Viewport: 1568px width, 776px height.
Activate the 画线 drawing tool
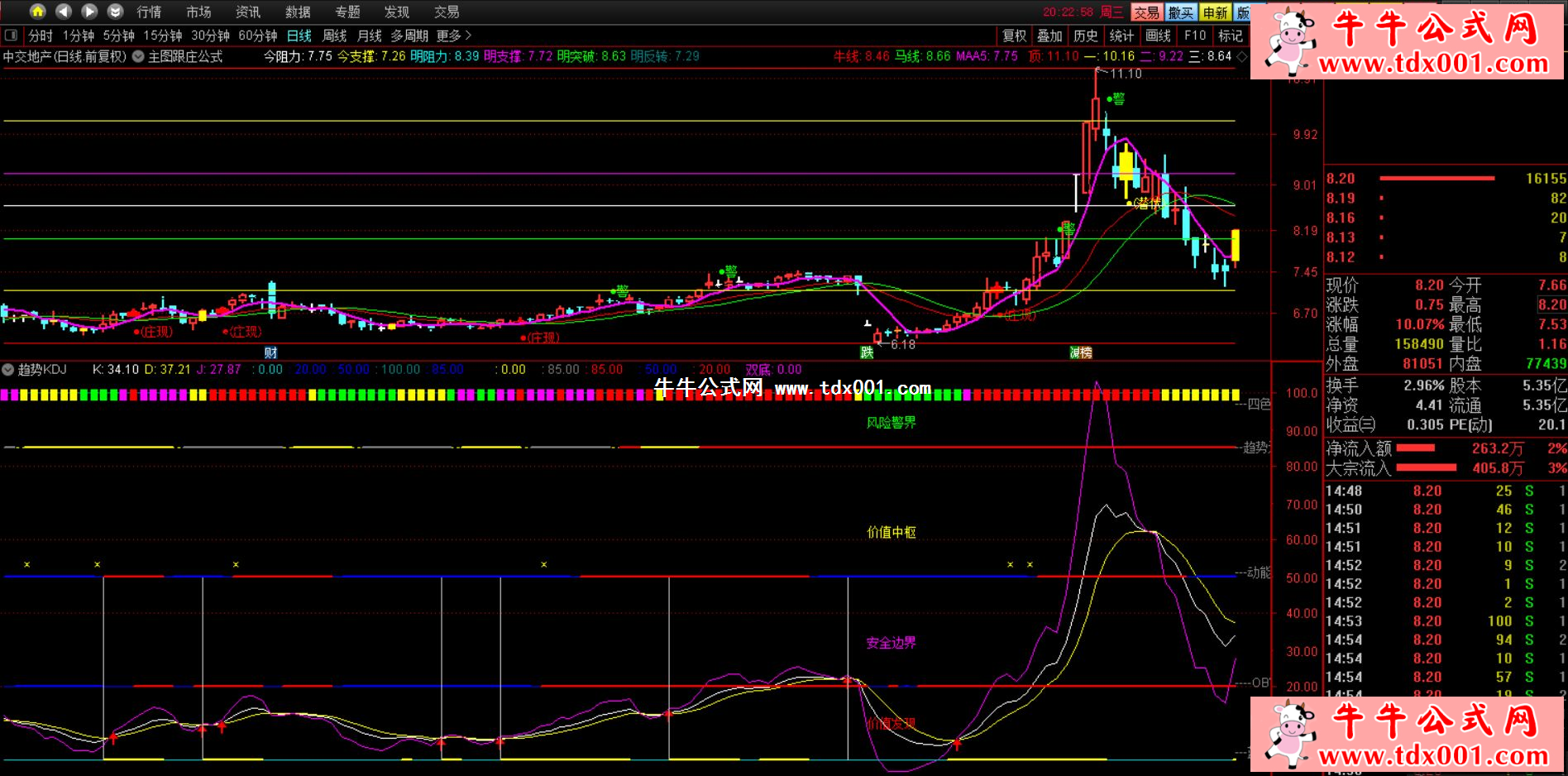pos(1159,36)
